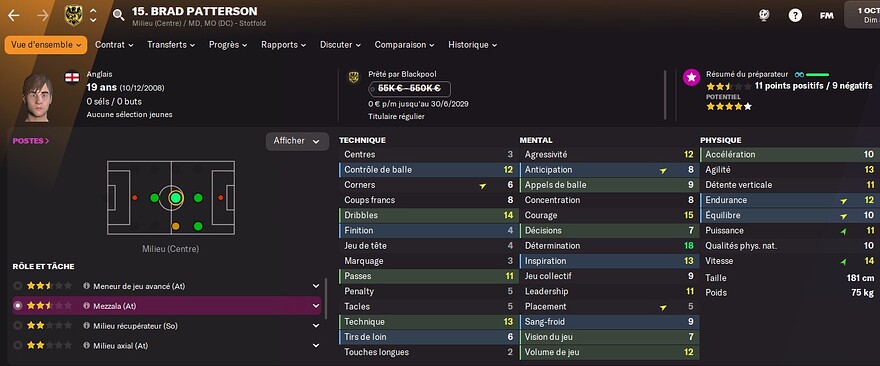Screen dimensions: 880x366
Task: Select the Milieu axial (At) radio button
Action: click(x=18, y=346)
